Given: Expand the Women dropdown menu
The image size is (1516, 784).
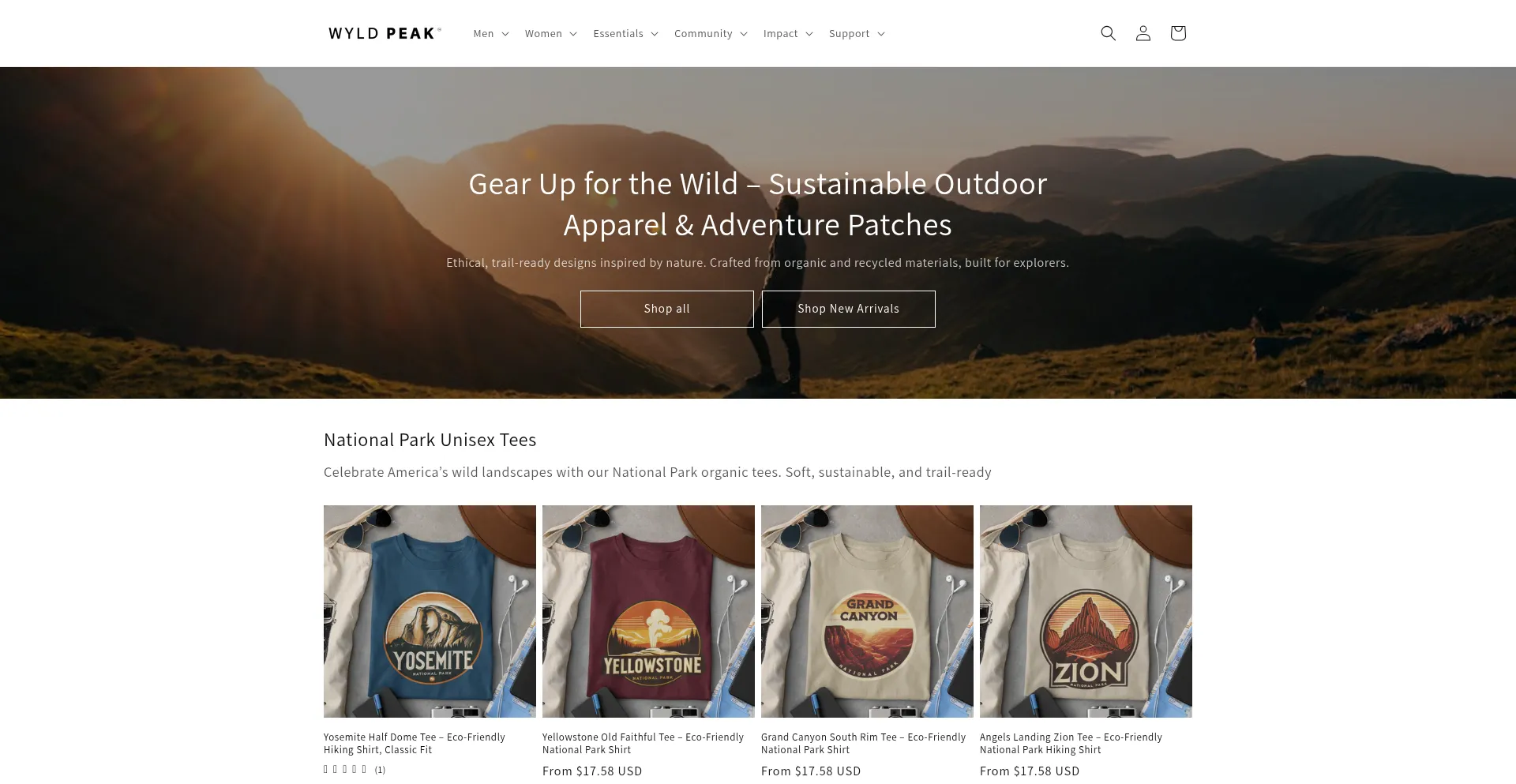Looking at the screenshot, I should pos(550,33).
